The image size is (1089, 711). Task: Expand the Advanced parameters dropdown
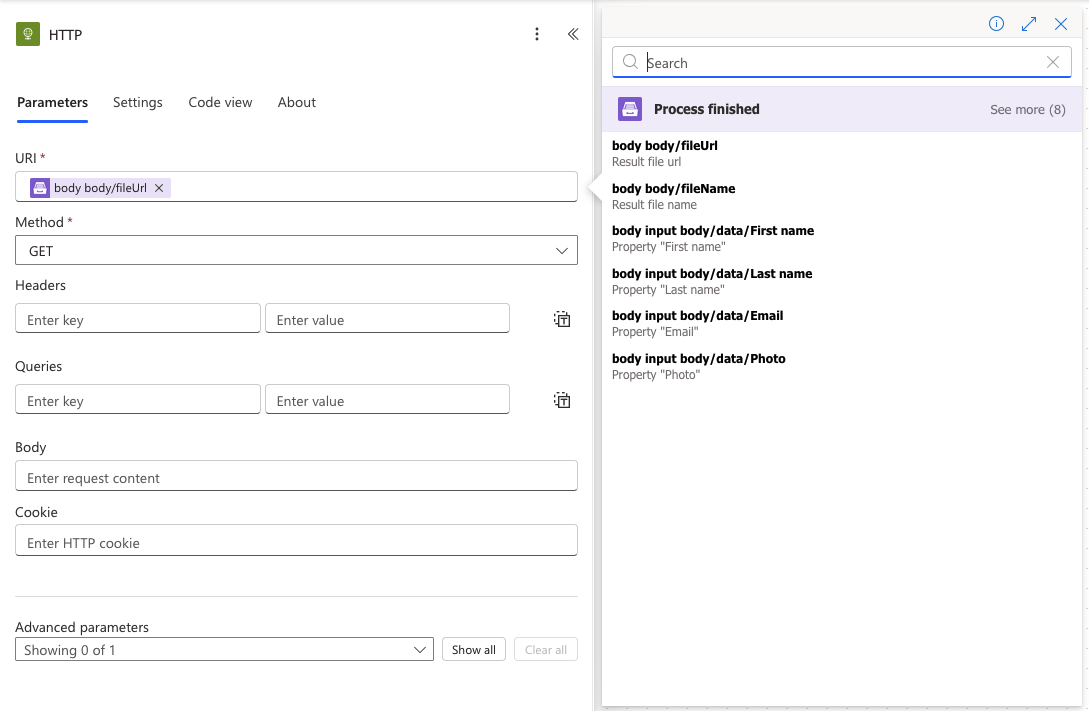point(224,650)
